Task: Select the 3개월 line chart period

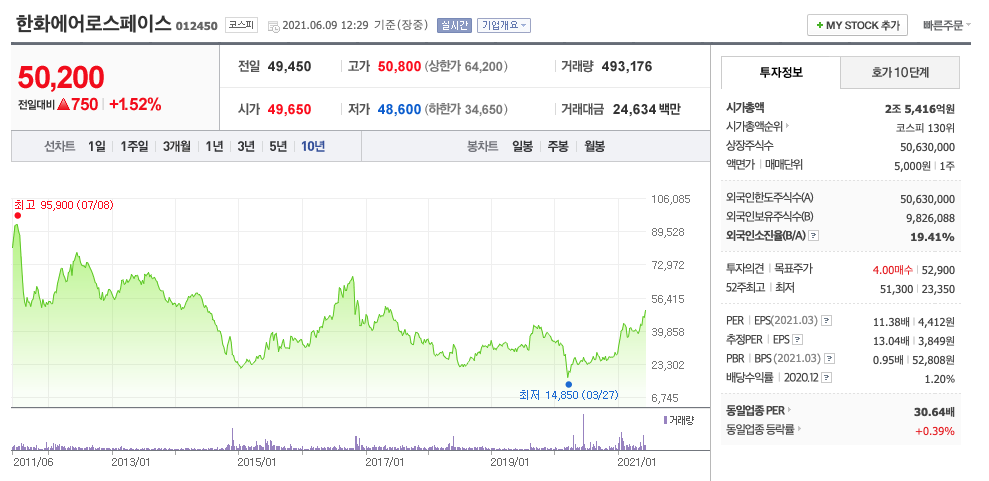Action: point(177,146)
